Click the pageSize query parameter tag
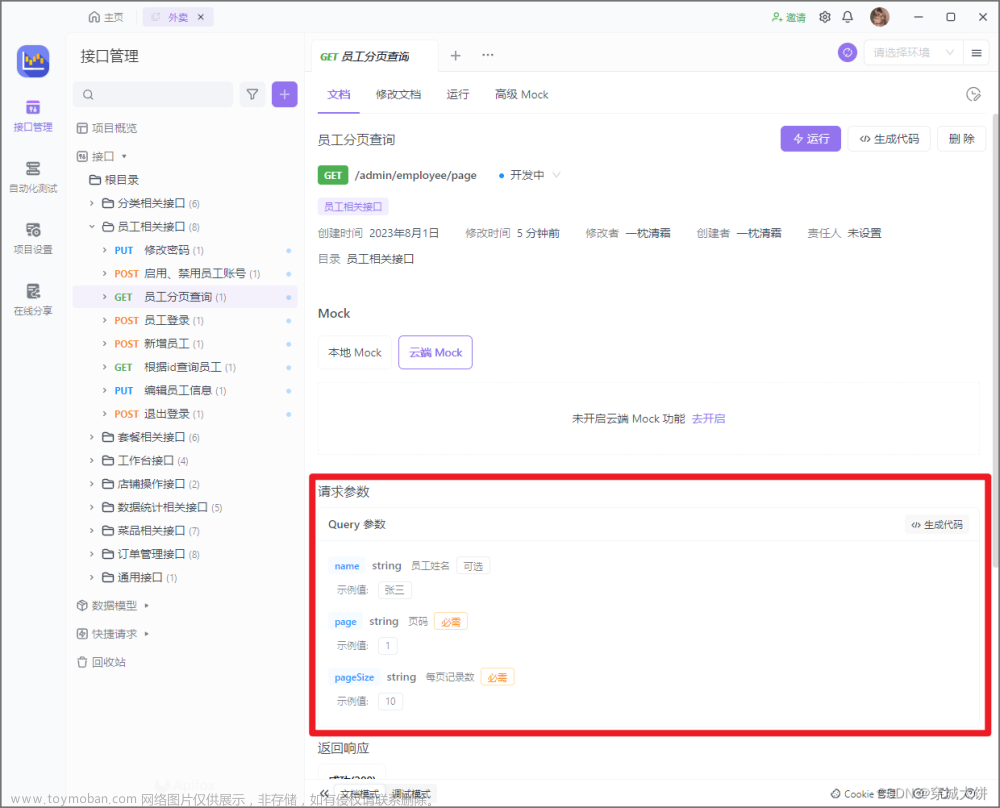This screenshot has height=808, width=1000. [x=354, y=677]
